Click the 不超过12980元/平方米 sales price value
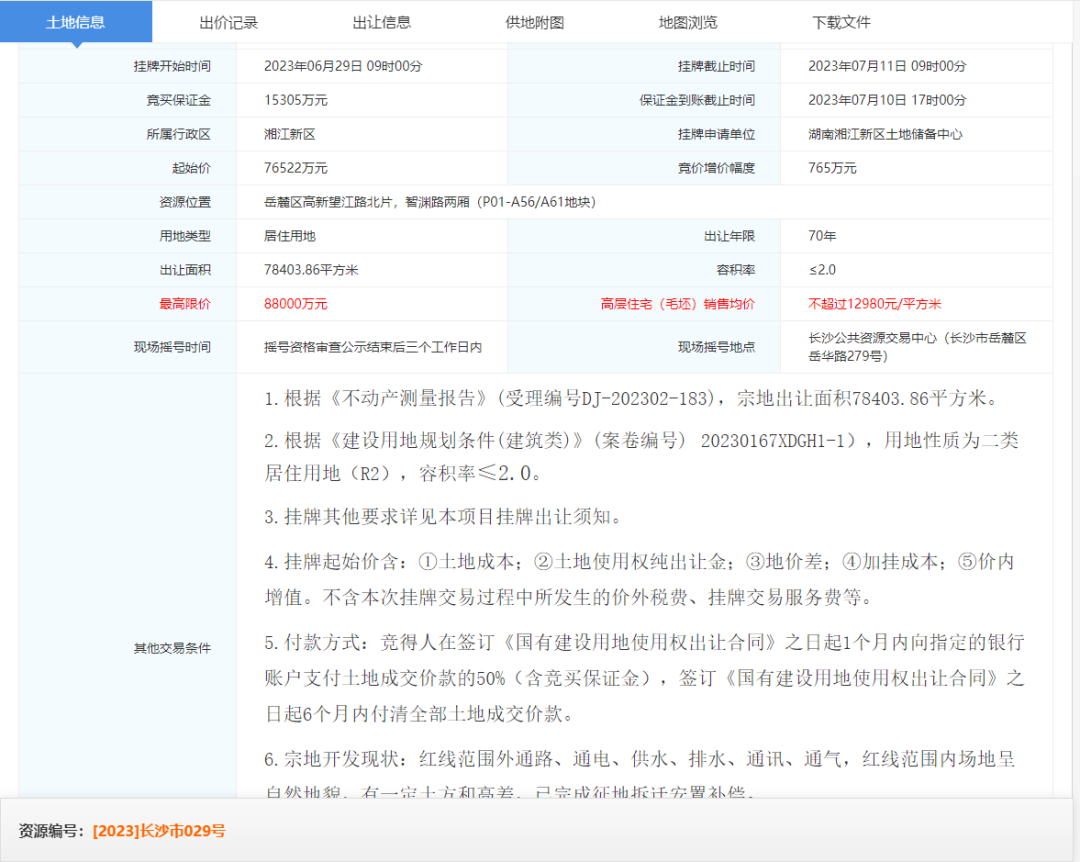 coord(874,304)
